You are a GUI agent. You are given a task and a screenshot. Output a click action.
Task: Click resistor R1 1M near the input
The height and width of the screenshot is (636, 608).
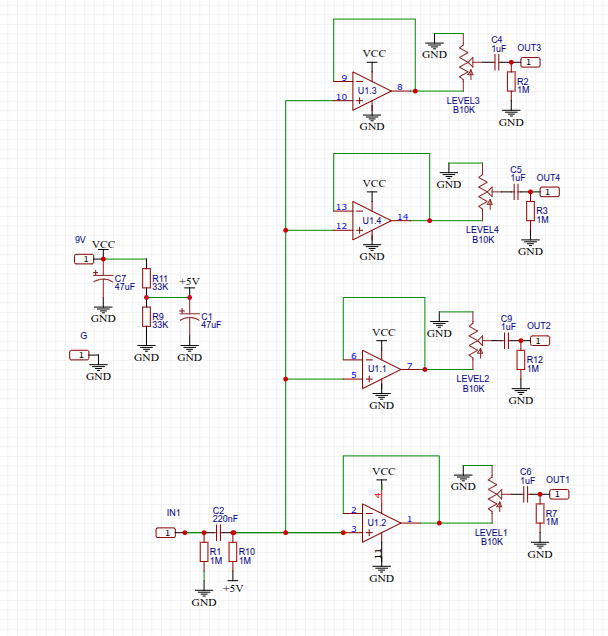(x=203, y=552)
